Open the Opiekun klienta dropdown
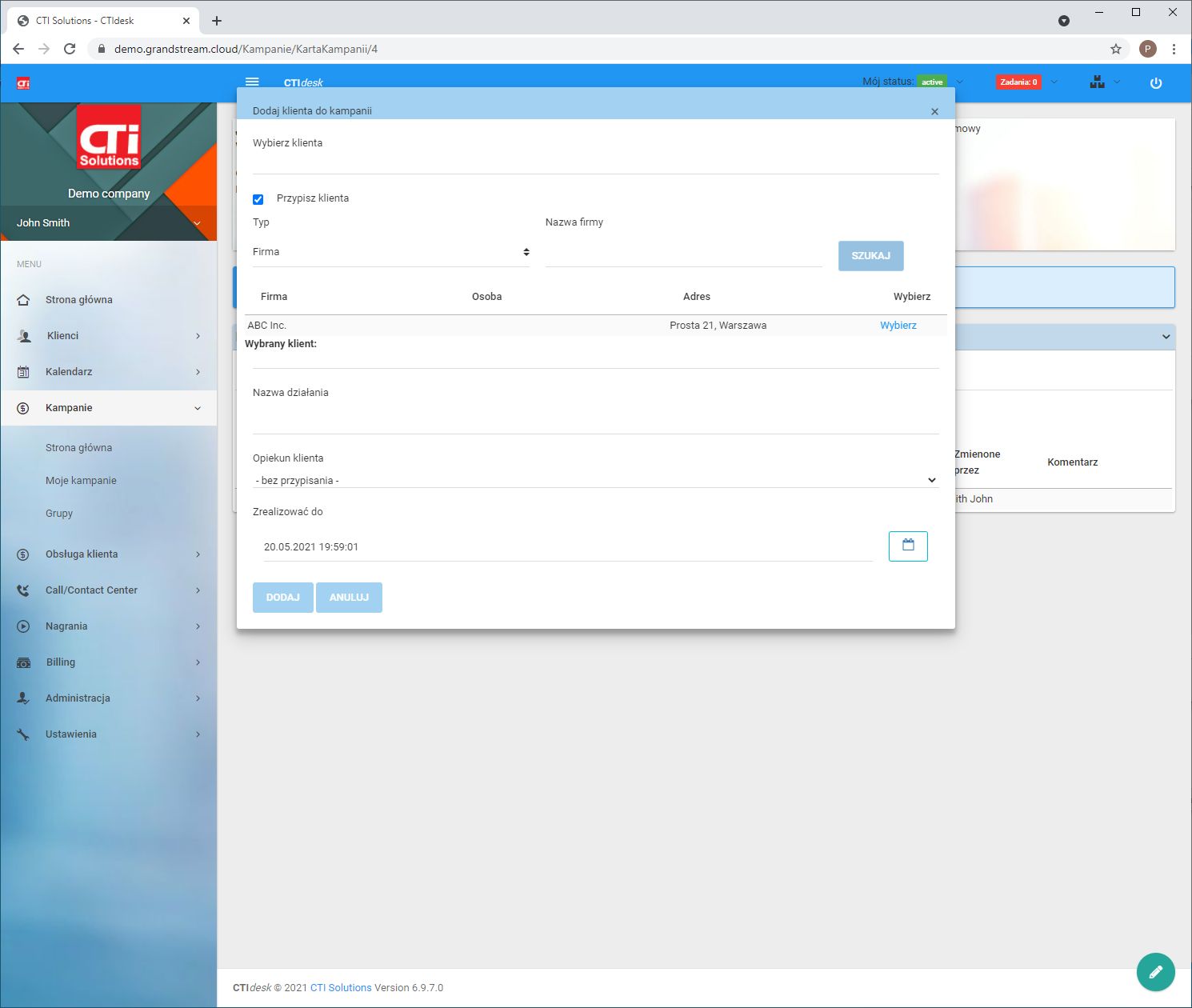The width and height of the screenshot is (1192, 1008). click(595, 480)
